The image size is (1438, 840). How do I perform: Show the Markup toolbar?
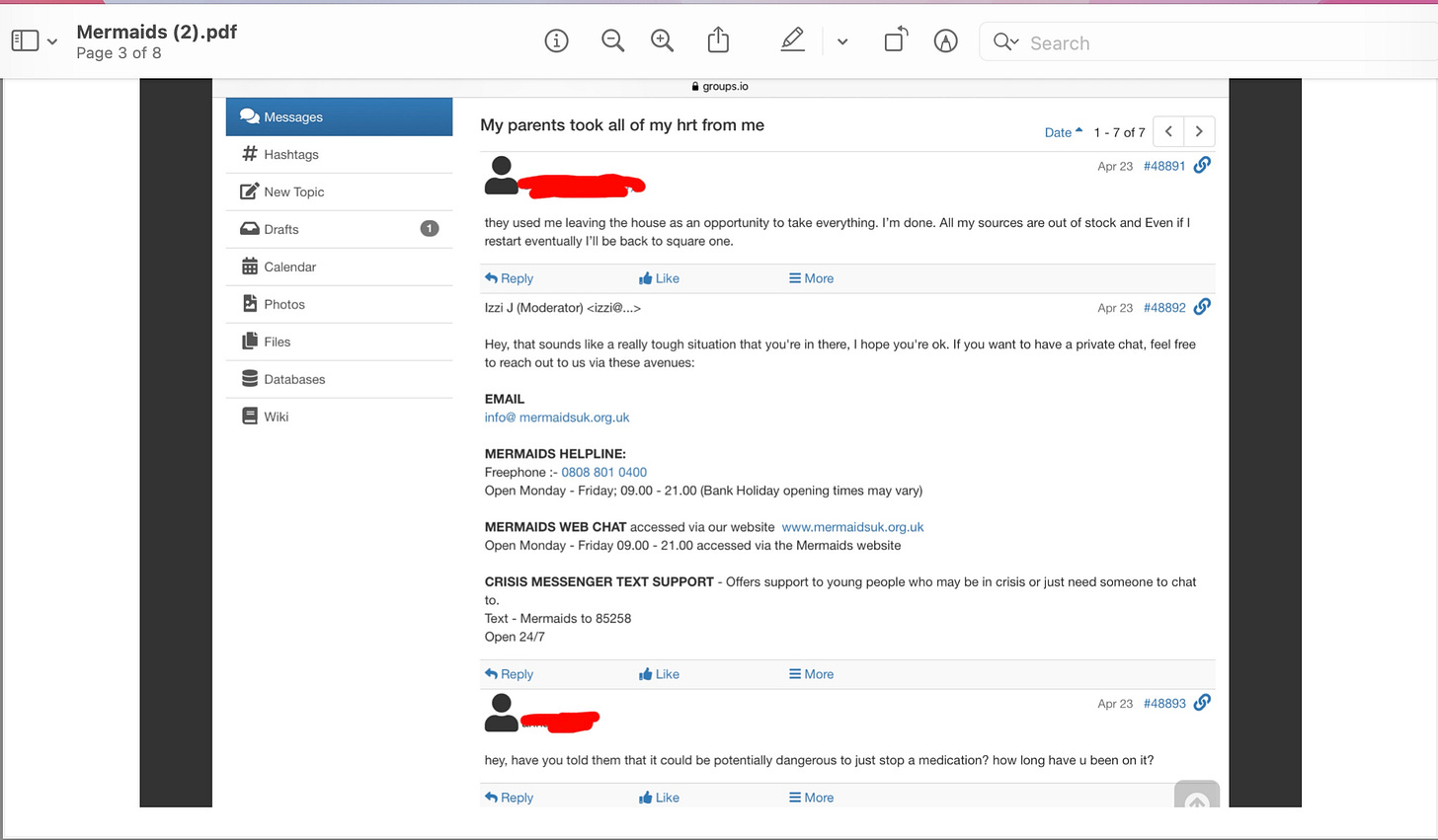pos(946,41)
